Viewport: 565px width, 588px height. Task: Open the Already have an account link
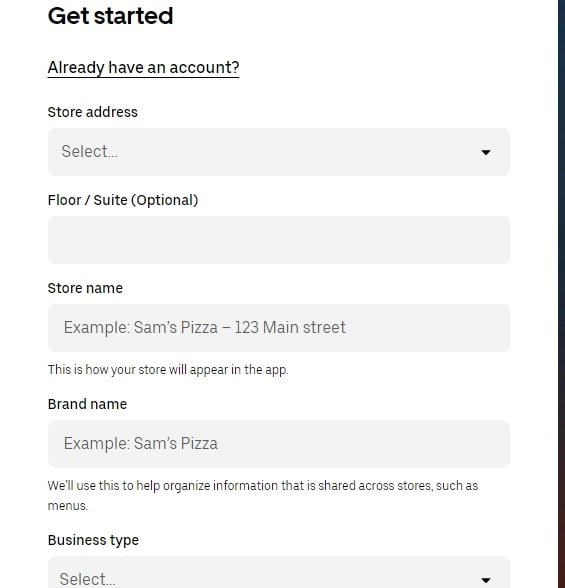[x=143, y=68]
